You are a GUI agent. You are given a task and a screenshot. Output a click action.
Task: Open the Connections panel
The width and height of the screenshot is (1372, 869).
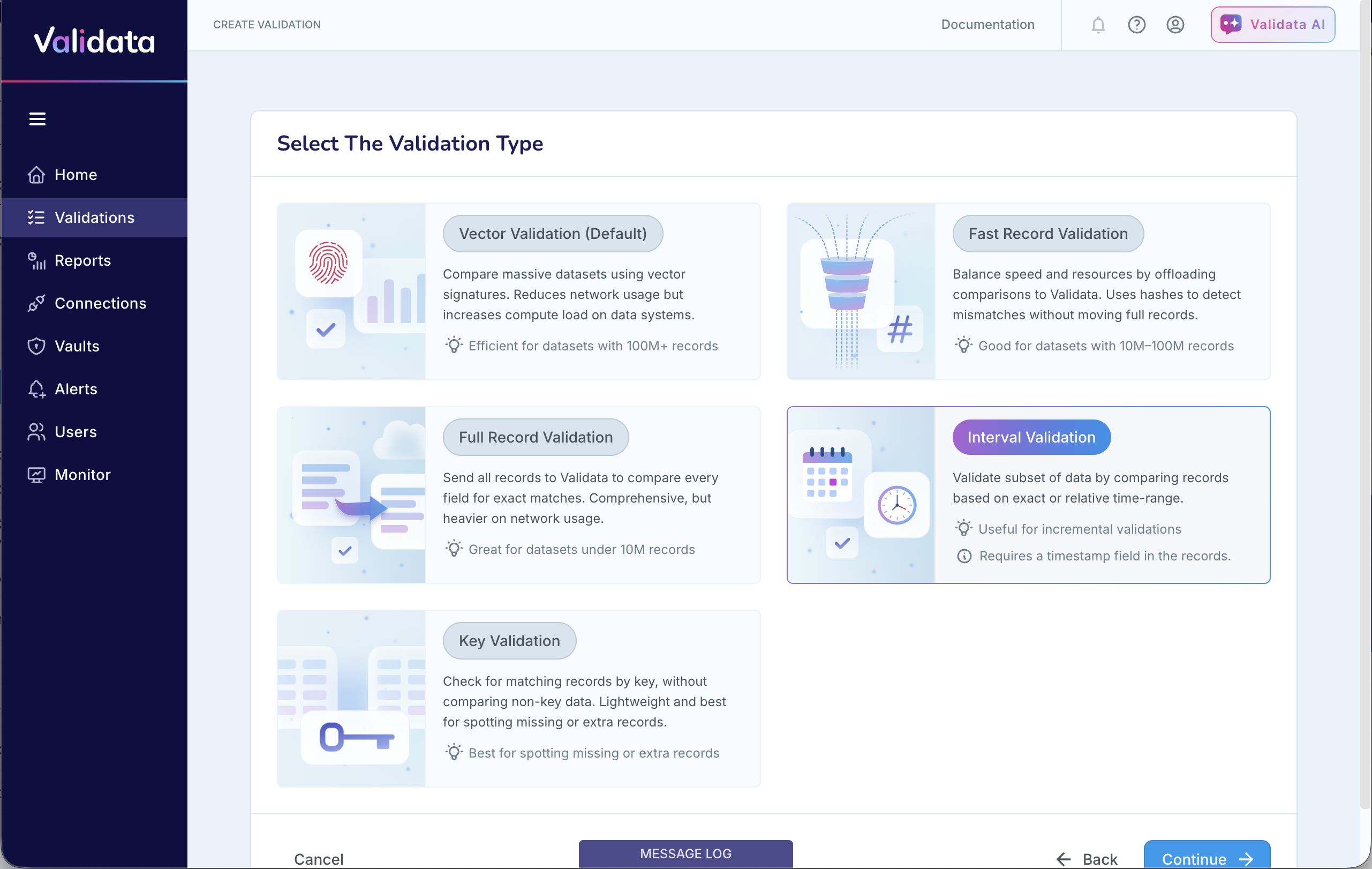coord(100,303)
